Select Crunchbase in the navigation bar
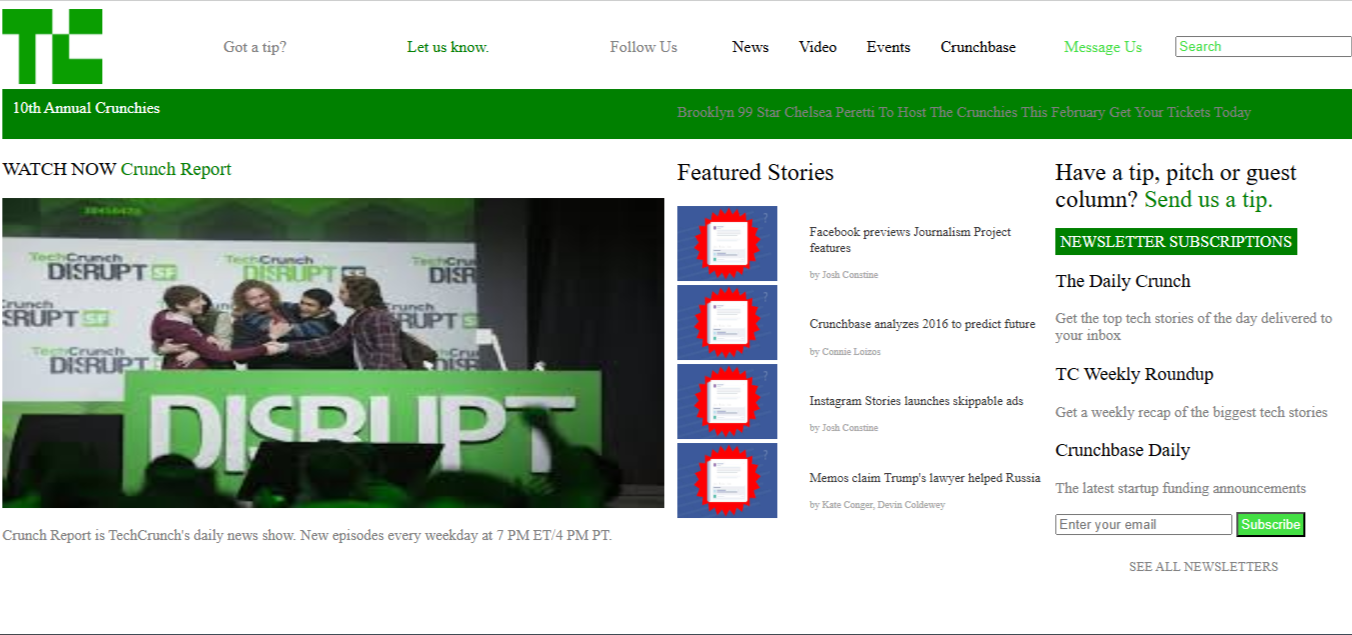Viewport: 1352px width, 635px height. click(977, 47)
